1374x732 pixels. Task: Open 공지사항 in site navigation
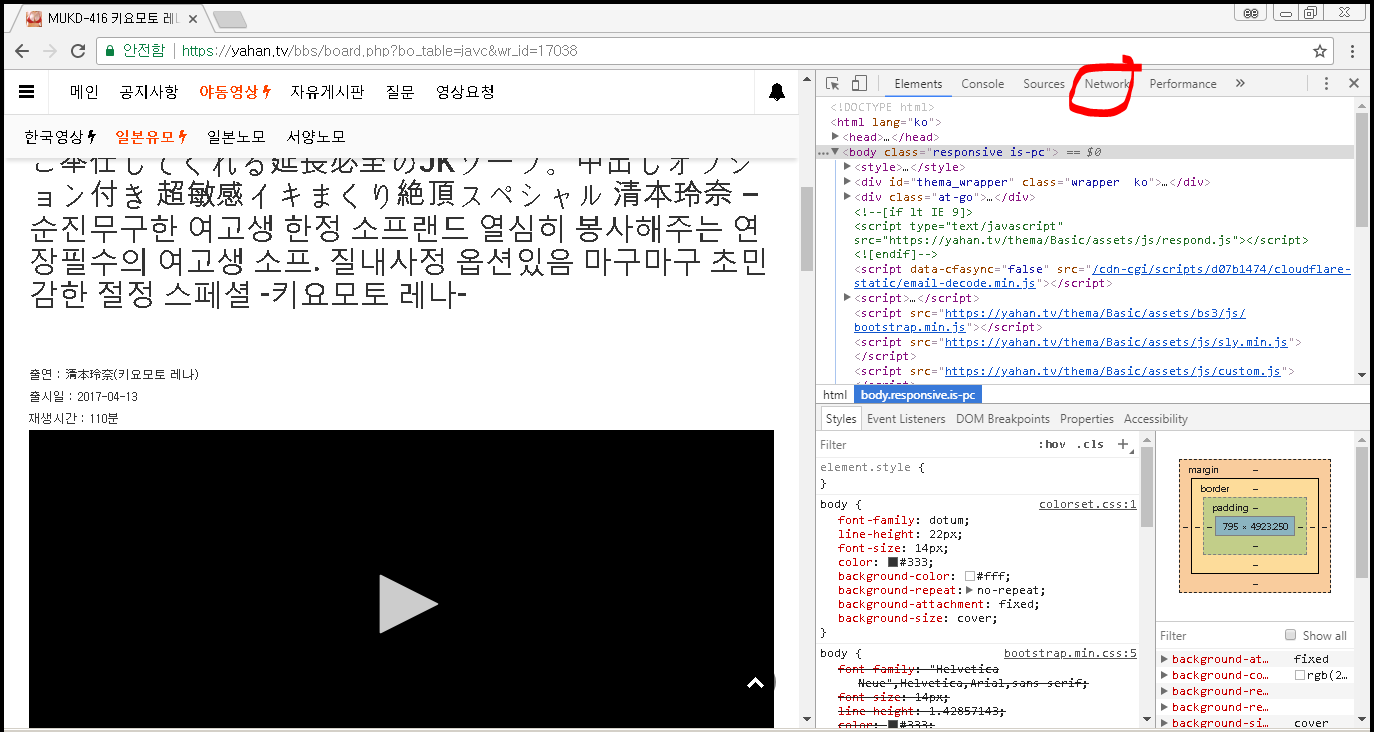(149, 92)
